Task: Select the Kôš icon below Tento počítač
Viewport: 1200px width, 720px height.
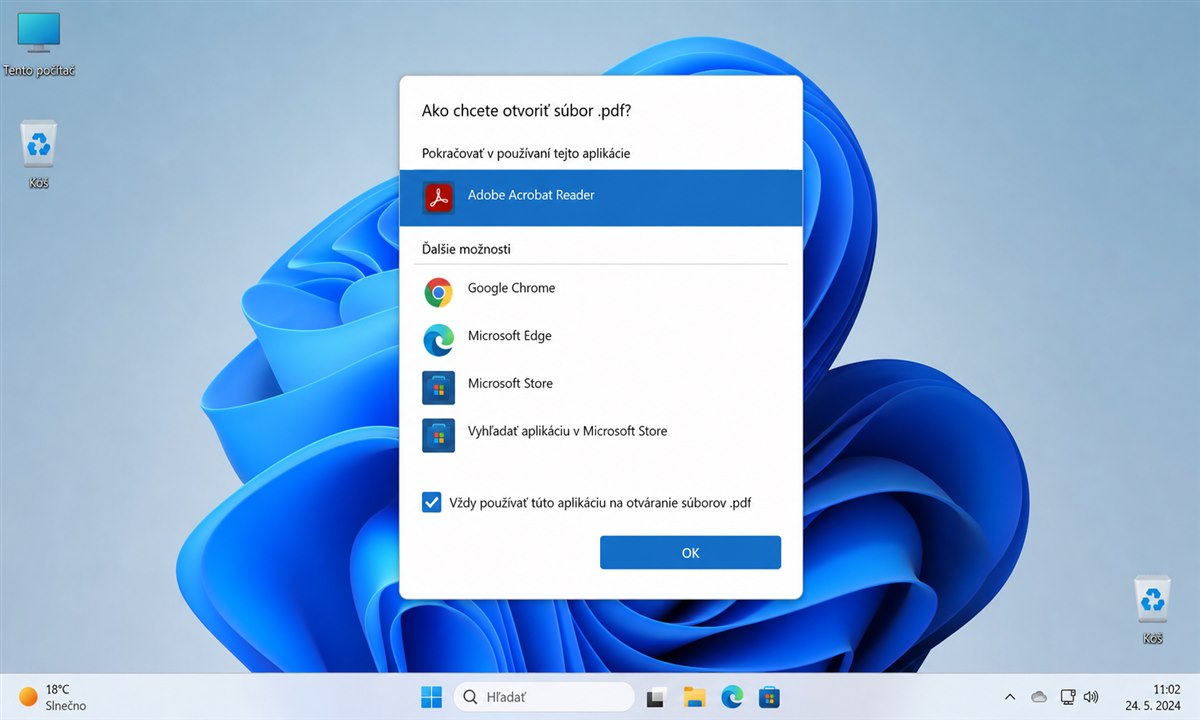Action: 39,156
